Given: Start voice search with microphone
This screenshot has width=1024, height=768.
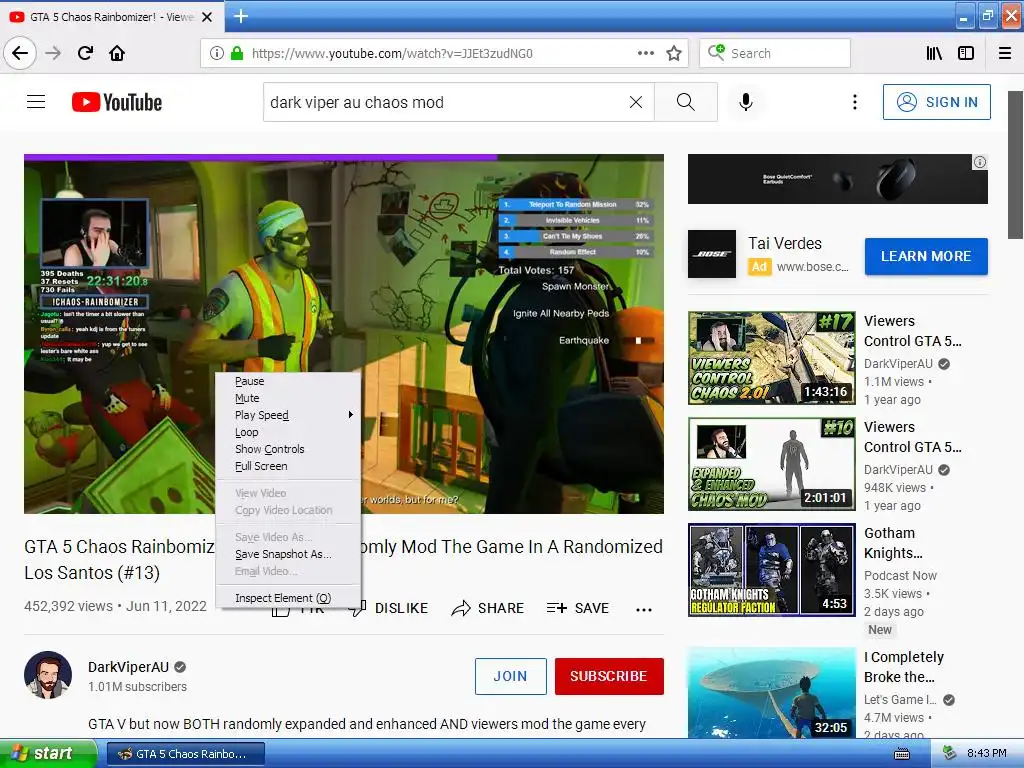Looking at the screenshot, I should (746, 102).
